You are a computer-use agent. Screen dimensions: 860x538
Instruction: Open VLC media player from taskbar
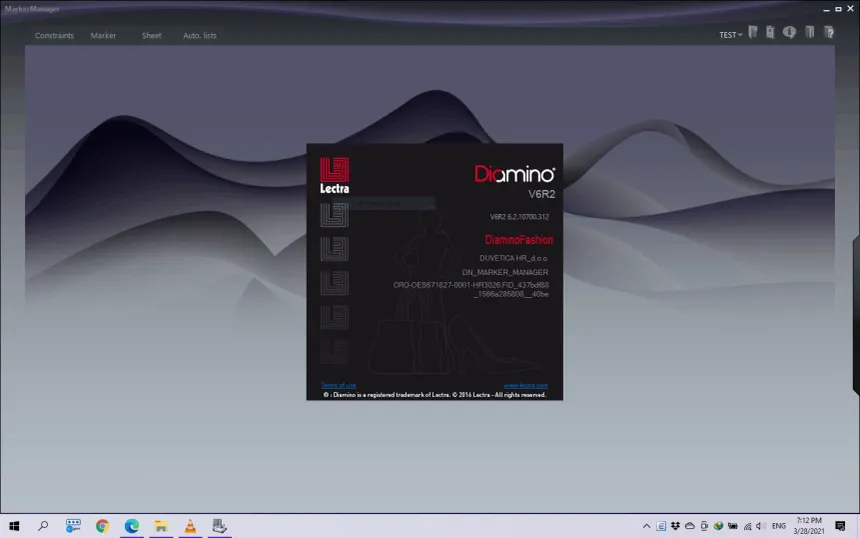click(x=190, y=526)
